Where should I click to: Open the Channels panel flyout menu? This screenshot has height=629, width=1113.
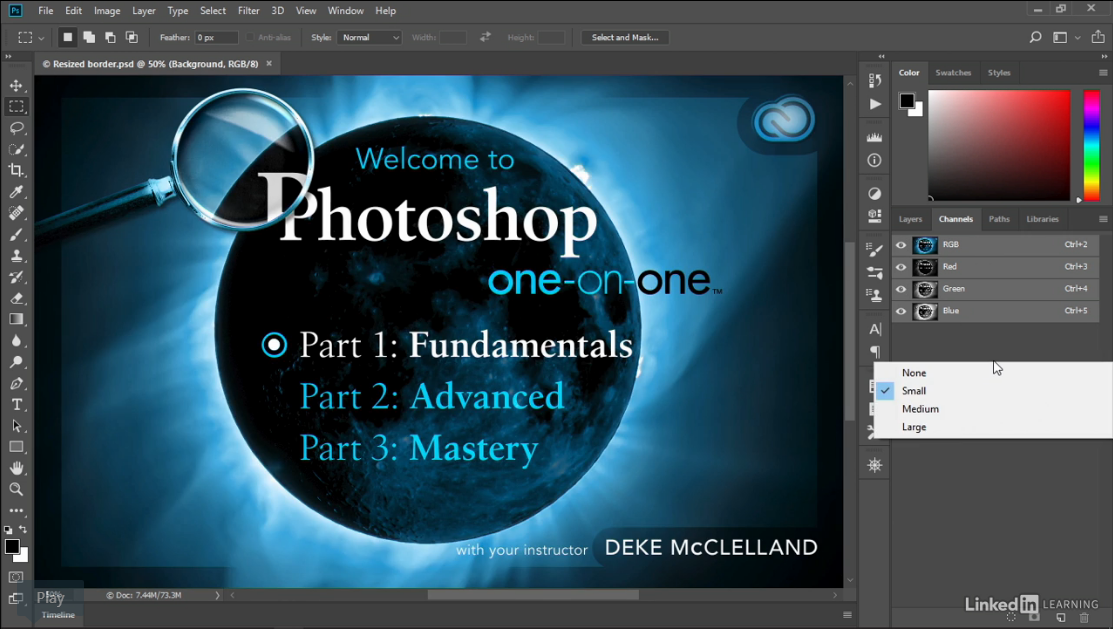tap(1102, 219)
